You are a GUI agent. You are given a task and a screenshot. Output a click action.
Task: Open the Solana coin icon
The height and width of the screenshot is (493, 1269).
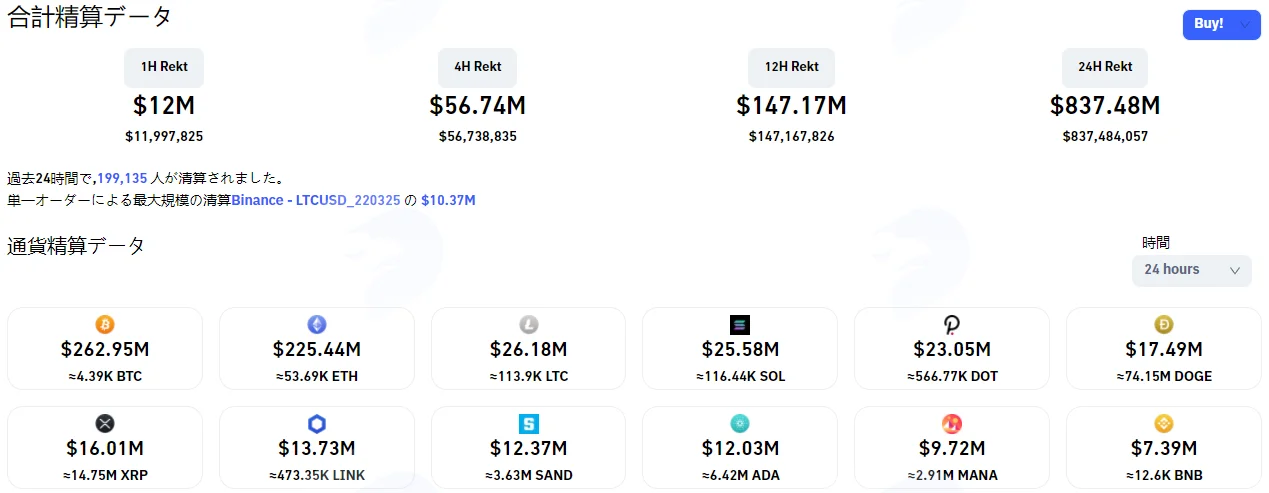[x=740, y=324]
